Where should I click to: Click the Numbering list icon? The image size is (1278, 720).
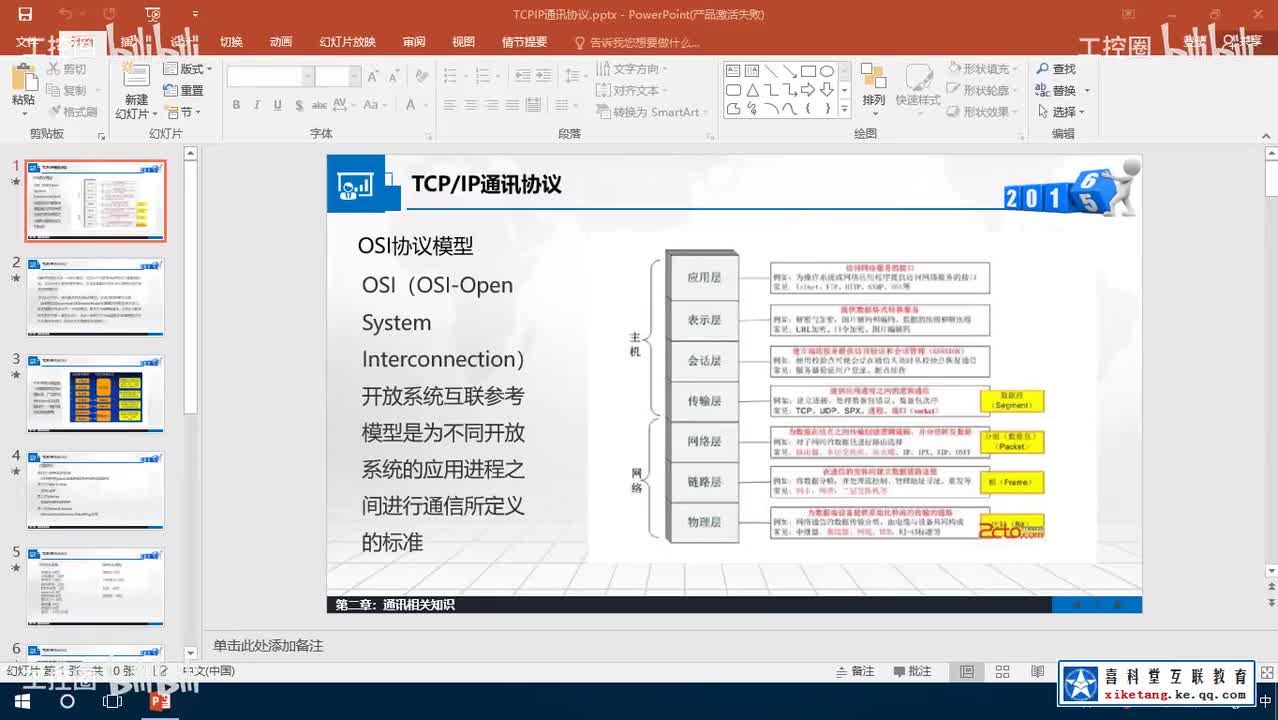point(485,76)
